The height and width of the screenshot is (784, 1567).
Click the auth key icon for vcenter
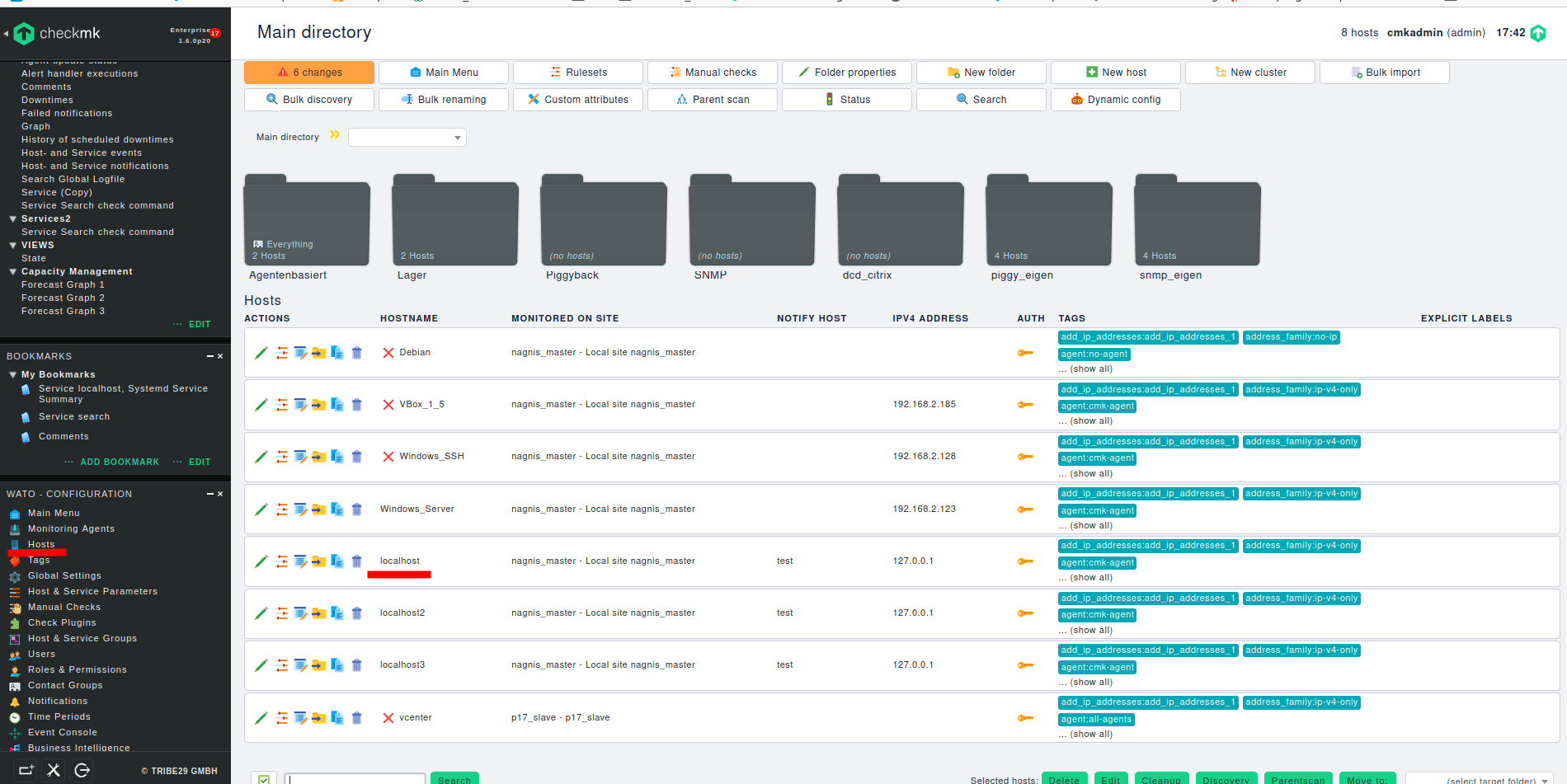click(1025, 718)
